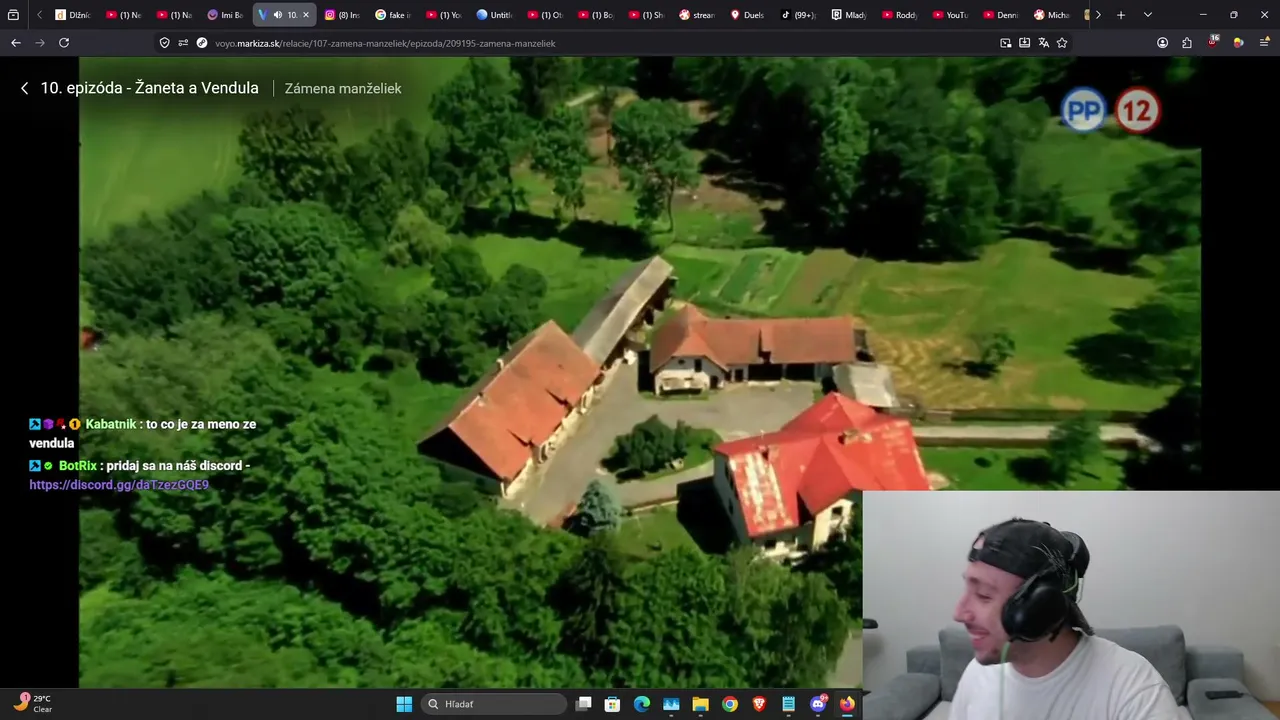Image resolution: width=1280 pixels, height=720 pixels.
Task: Open the discord.gg invite link in chat
Action: click(119, 485)
